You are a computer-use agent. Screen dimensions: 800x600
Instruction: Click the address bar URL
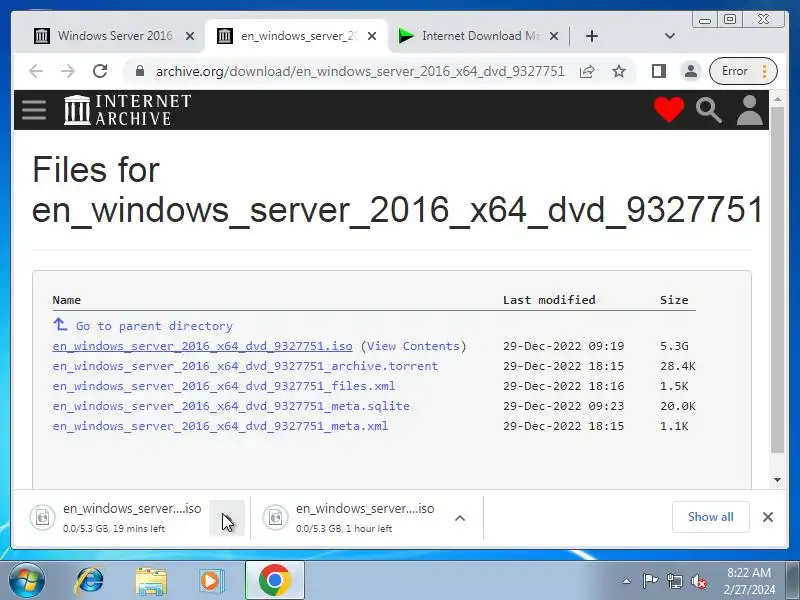(x=360, y=71)
